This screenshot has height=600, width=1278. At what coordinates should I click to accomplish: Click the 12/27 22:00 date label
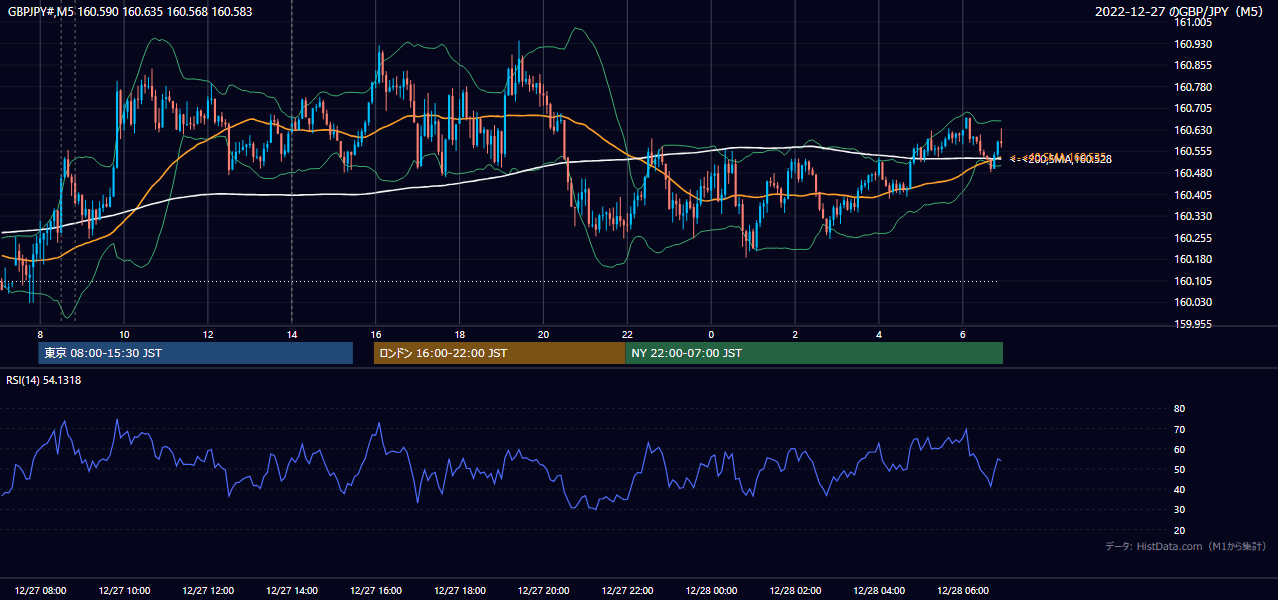click(628, 590)
